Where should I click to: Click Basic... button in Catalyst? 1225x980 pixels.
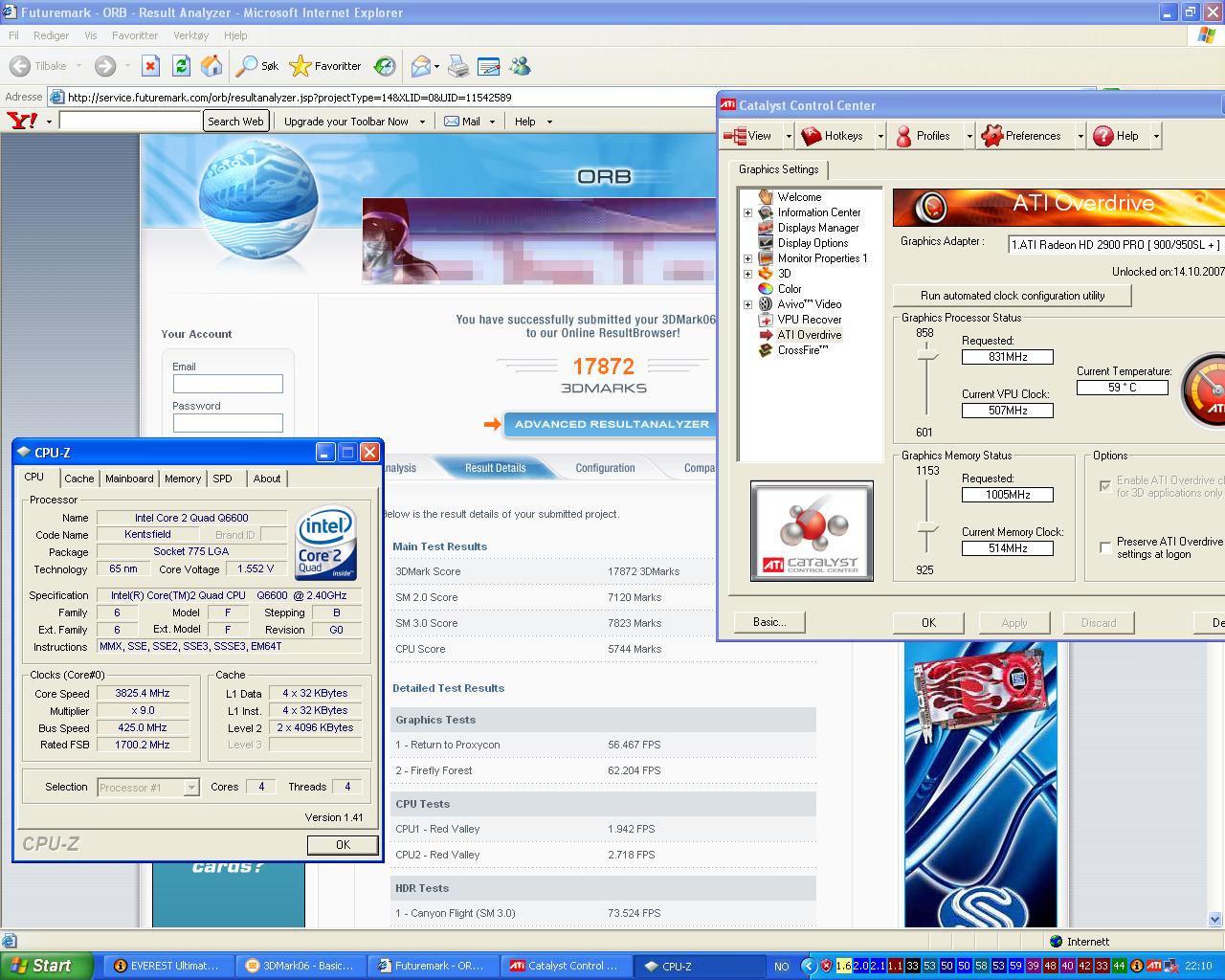tap(769, 622)
